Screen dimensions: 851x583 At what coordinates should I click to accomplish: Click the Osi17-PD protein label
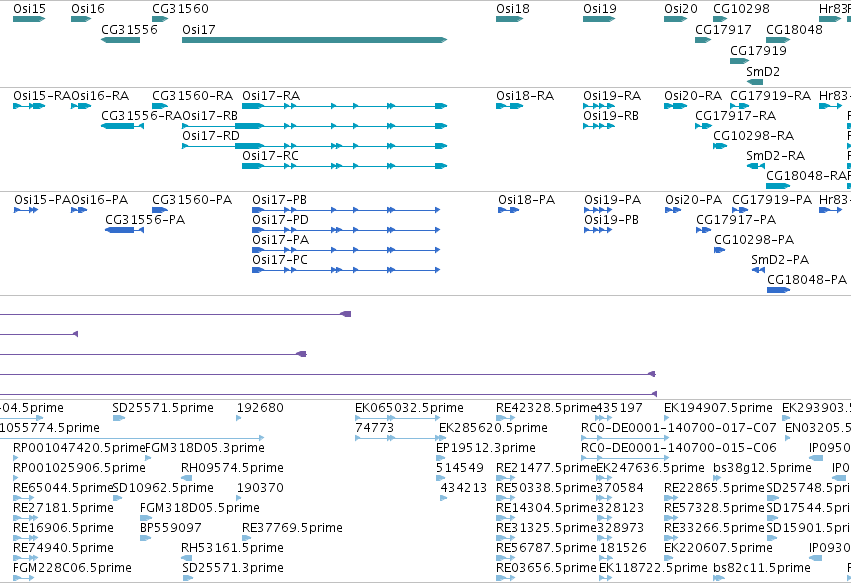click(x=280, y=220)
